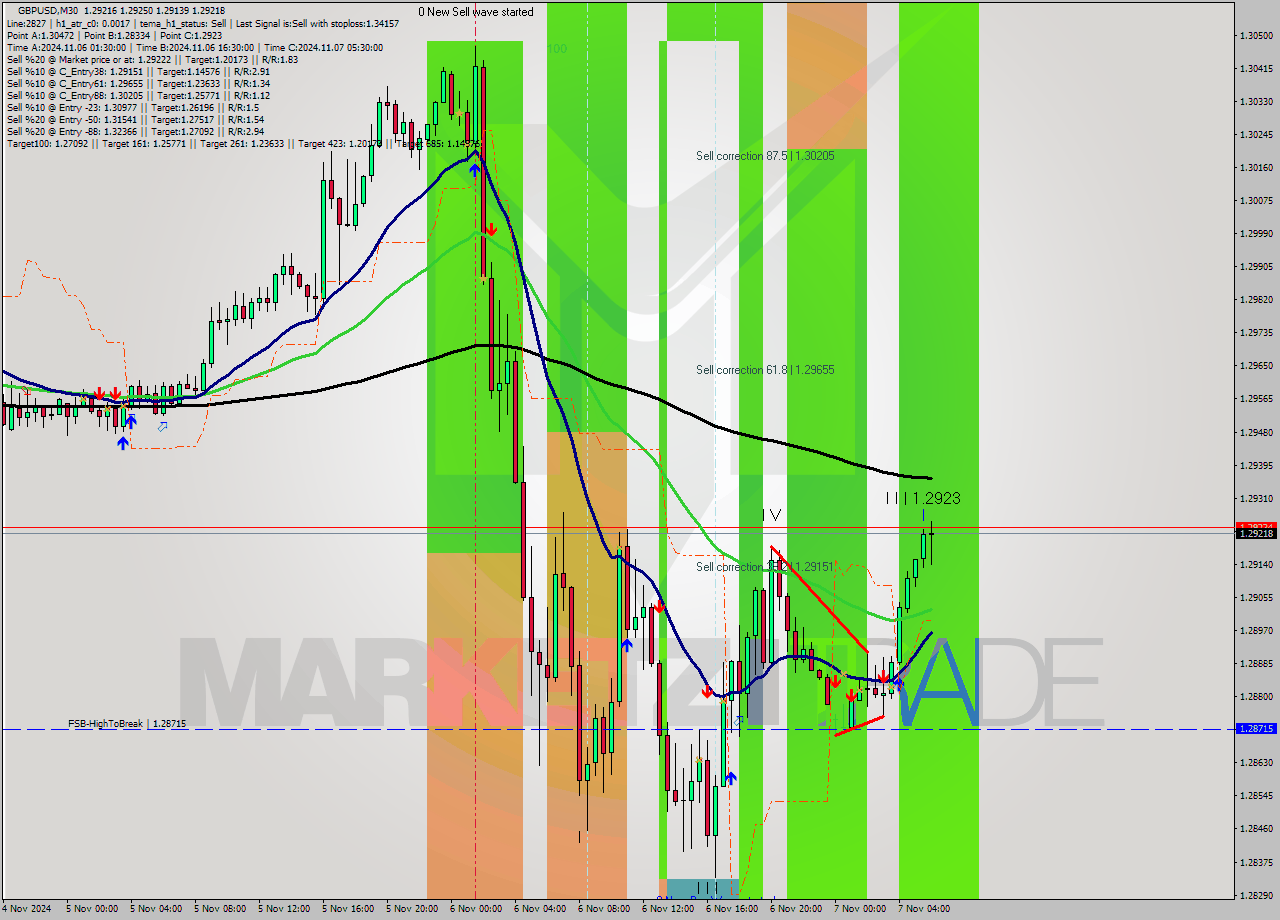Click the 1.28630 price axis label
The height and width of the screenshot is (920, 1280).
tap(1256, 762)
